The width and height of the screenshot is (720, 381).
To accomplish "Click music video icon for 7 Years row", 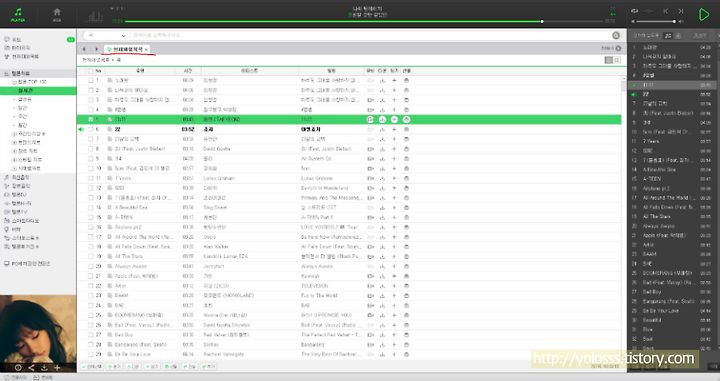I will [x=371, y=178].
